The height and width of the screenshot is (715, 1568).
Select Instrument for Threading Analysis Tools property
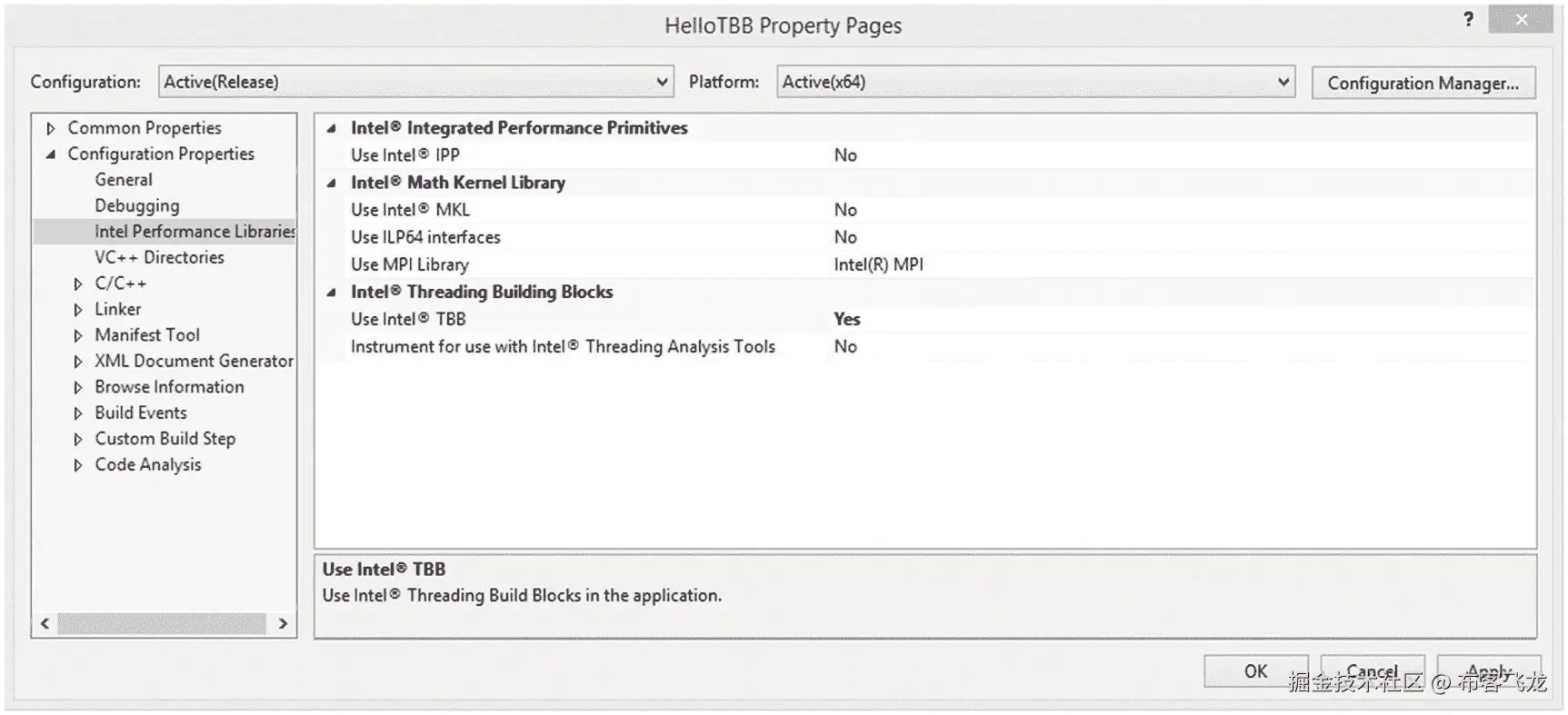[563, 346]
